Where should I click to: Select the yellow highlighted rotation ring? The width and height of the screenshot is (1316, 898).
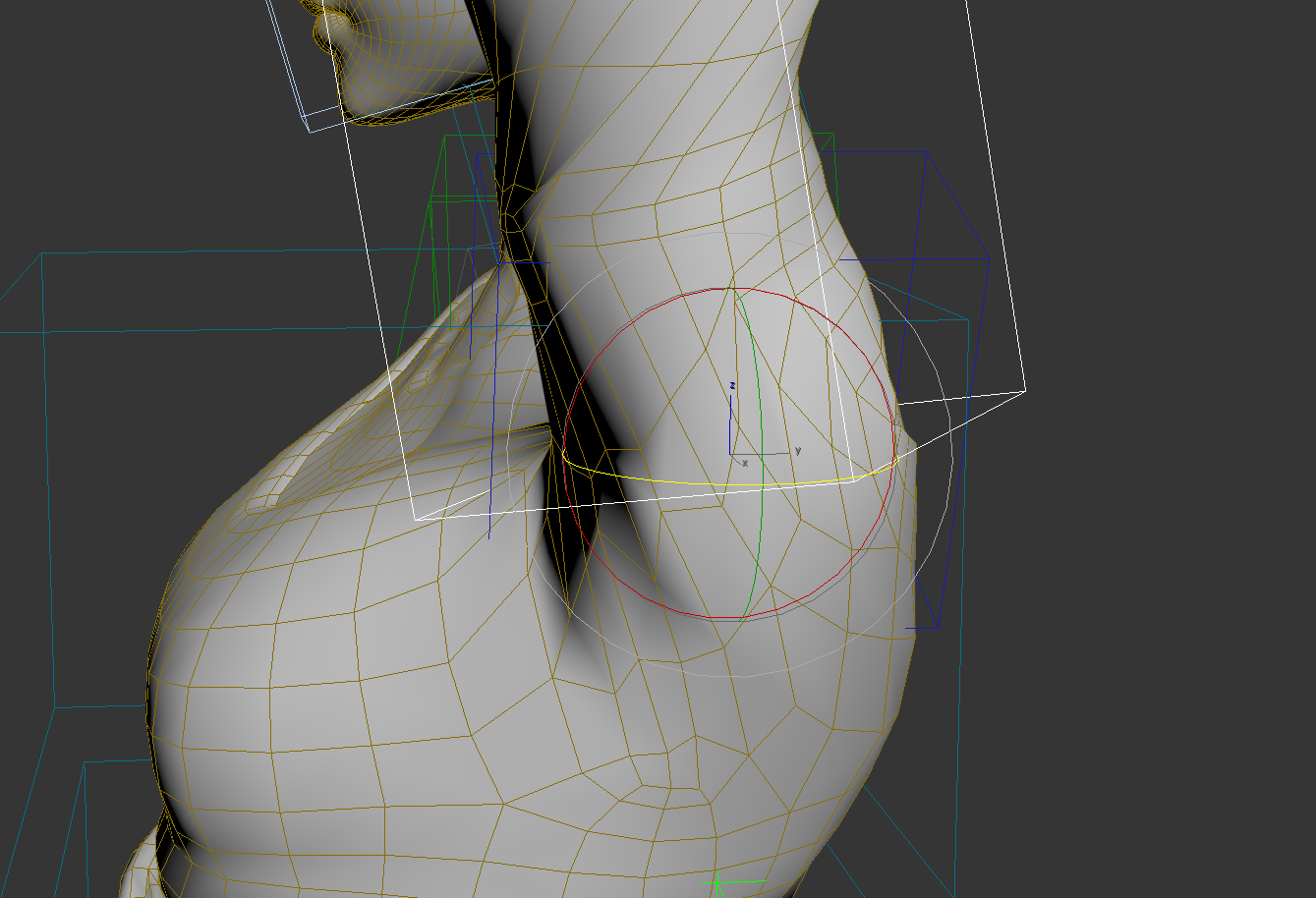point(729,482)
